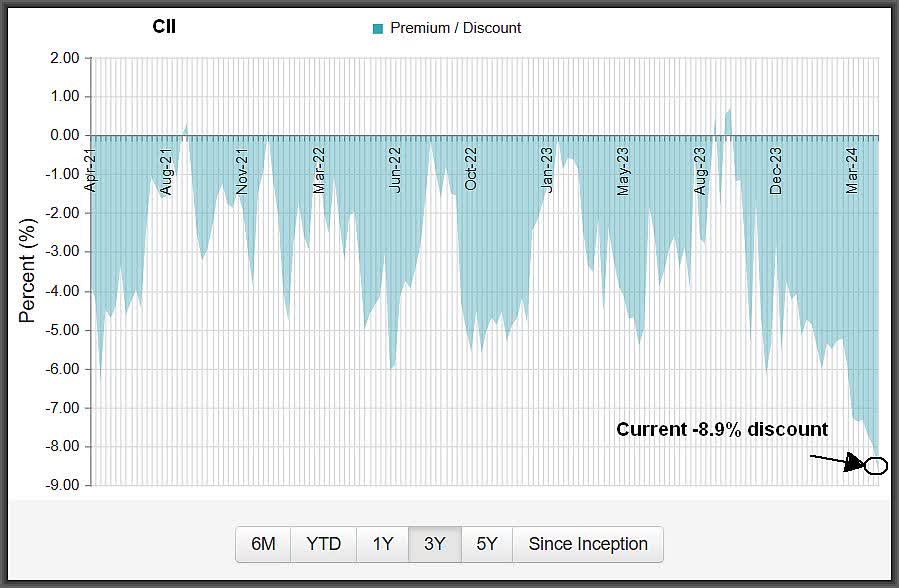This screenshot has width=899, height=588.
Task: Show the 5Y time range
Action: pyautogui.click(x=487, y=544)
